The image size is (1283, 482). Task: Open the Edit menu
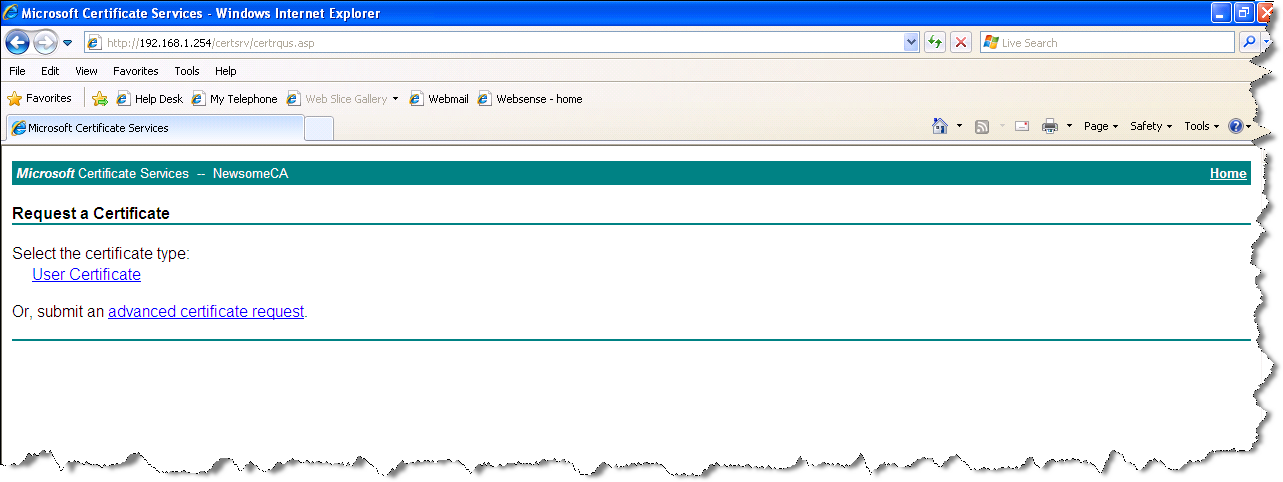pyautogui.click(x=50, y=71)
